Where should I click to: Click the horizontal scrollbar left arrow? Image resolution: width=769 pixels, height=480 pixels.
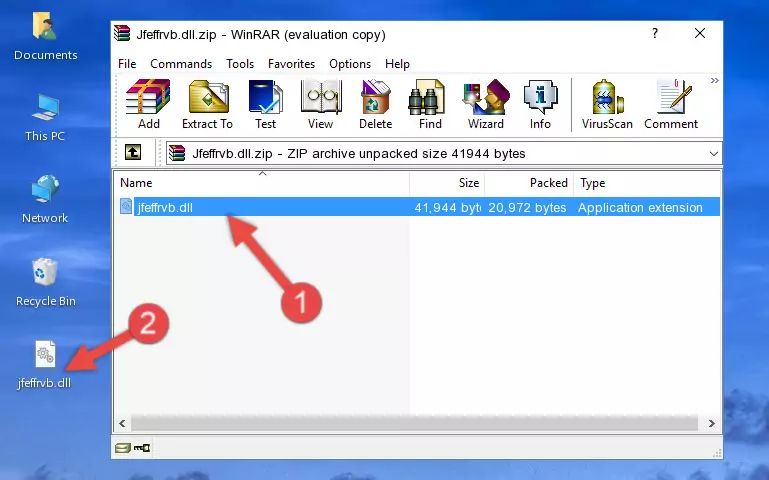pos(122,423)
